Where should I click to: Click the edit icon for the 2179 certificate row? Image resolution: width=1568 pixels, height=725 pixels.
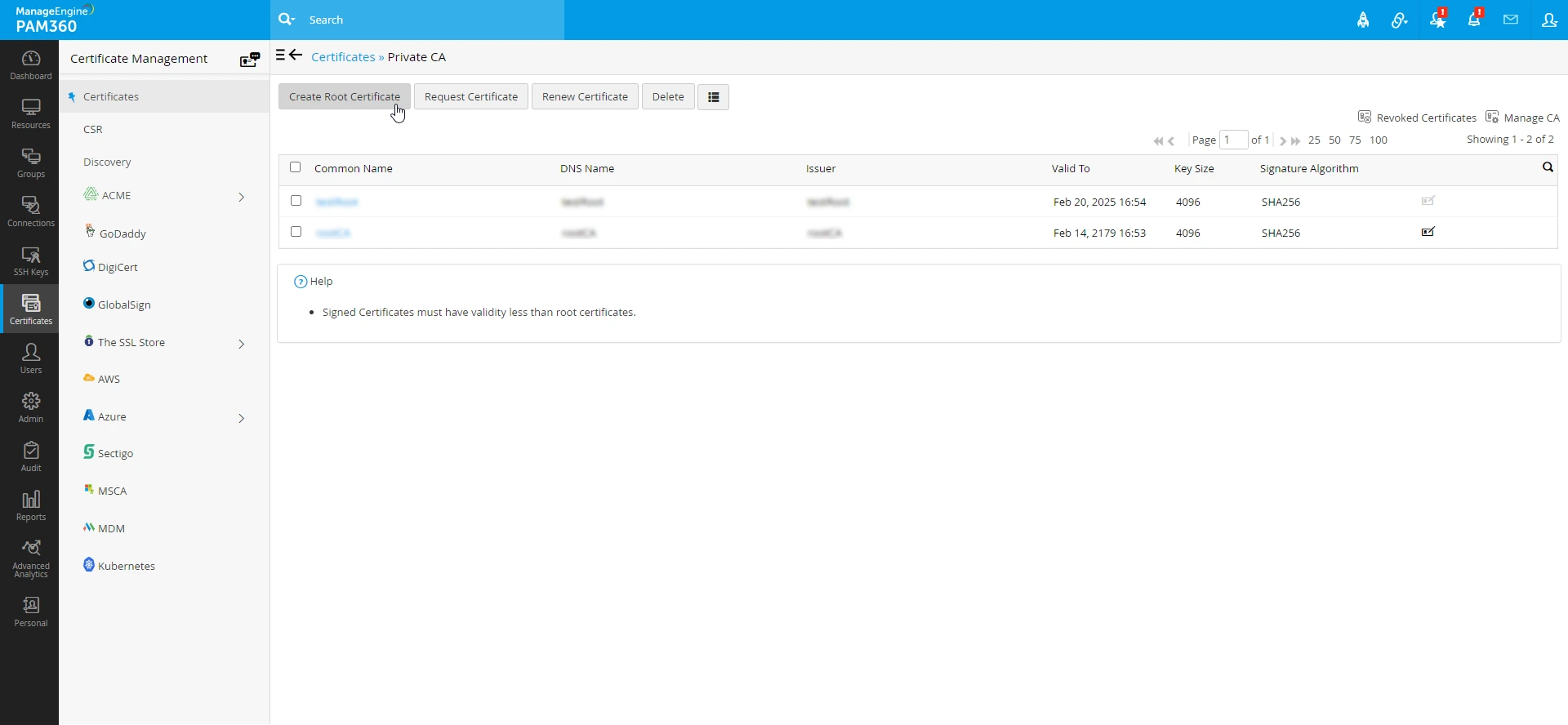[1428, 233]
